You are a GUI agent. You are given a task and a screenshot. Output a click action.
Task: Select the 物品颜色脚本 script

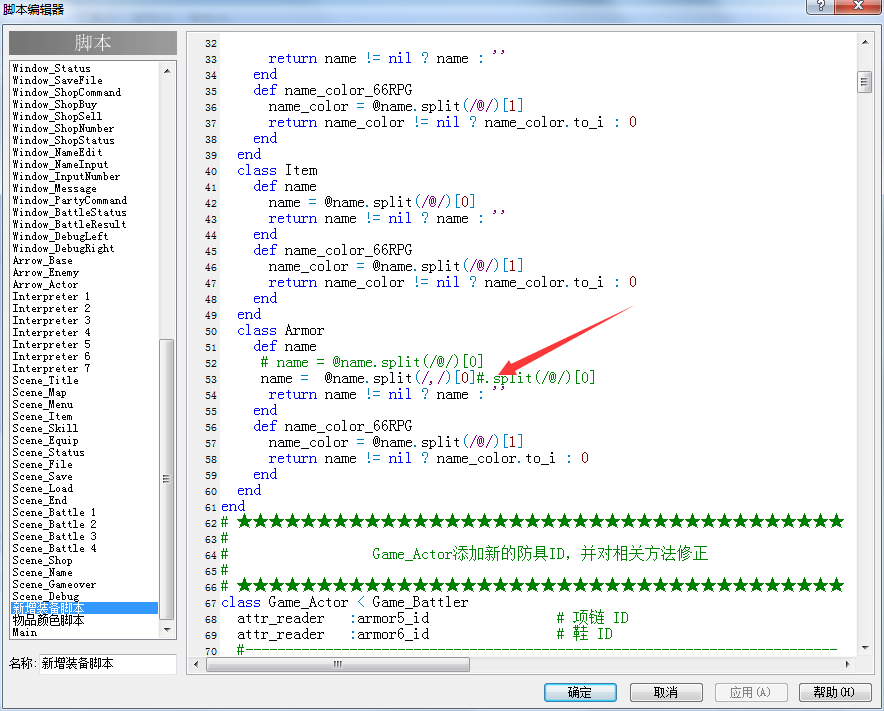(48, 620)
